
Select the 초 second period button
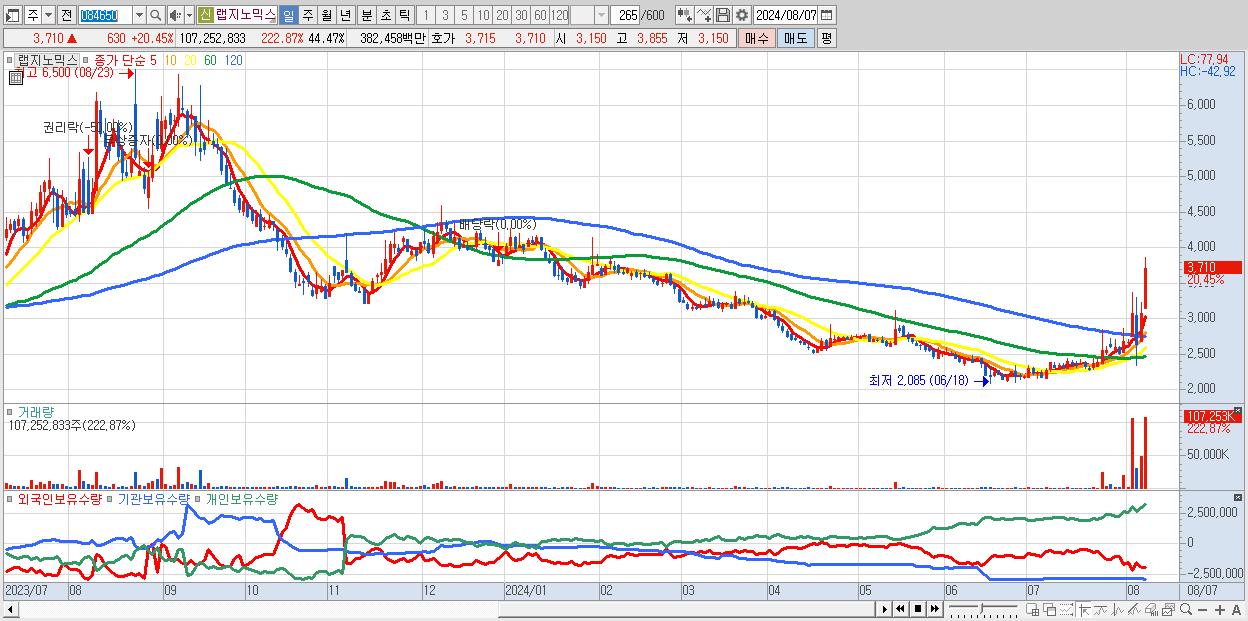[386, 15]
